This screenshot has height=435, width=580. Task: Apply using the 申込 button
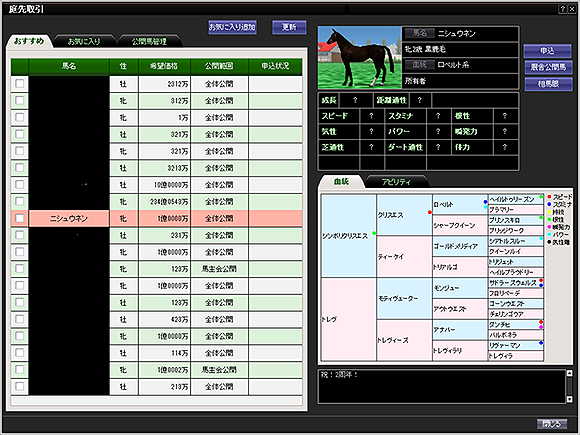pos(547,51)
